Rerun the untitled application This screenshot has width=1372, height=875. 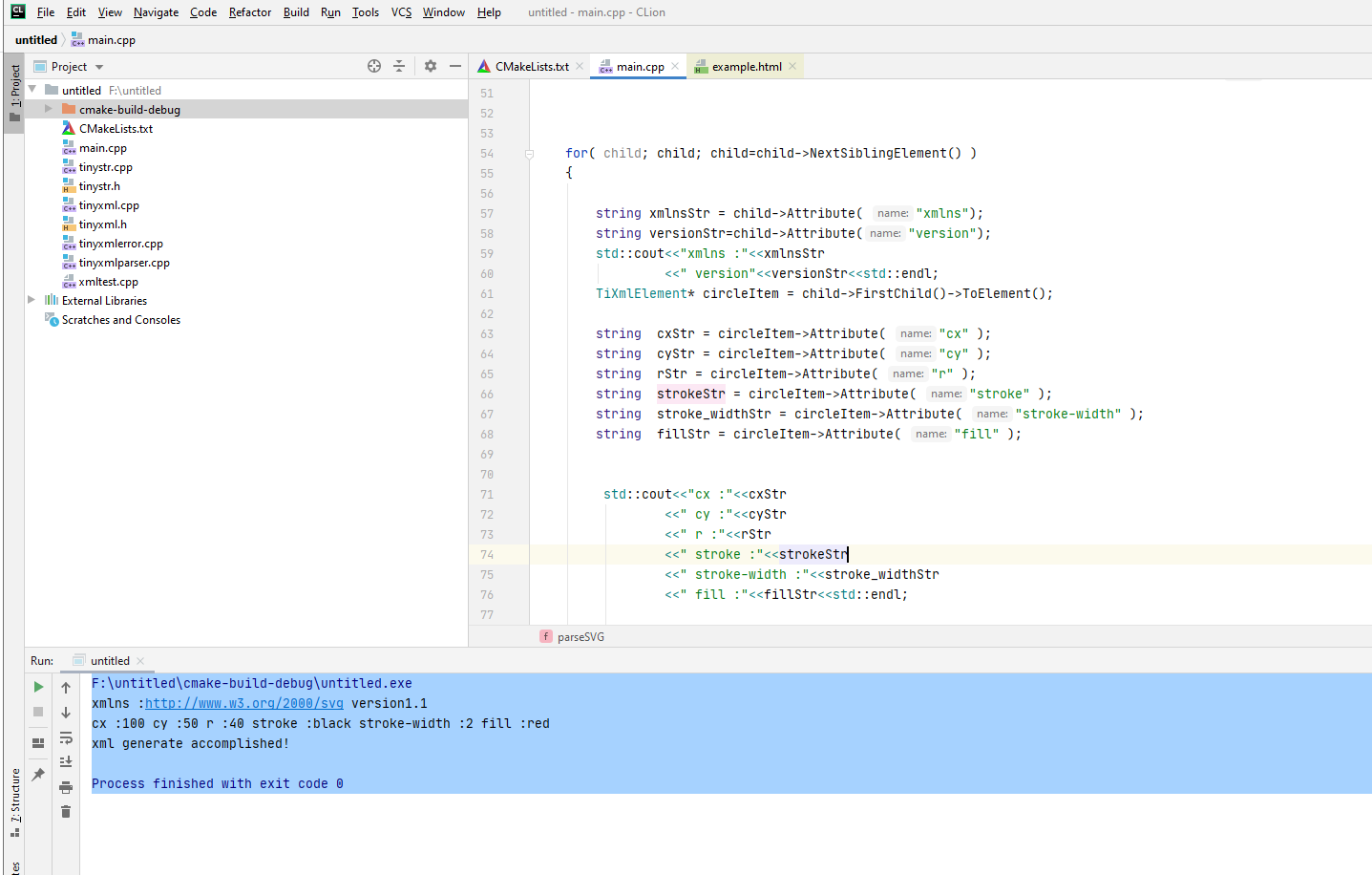[x=38, y=687]
